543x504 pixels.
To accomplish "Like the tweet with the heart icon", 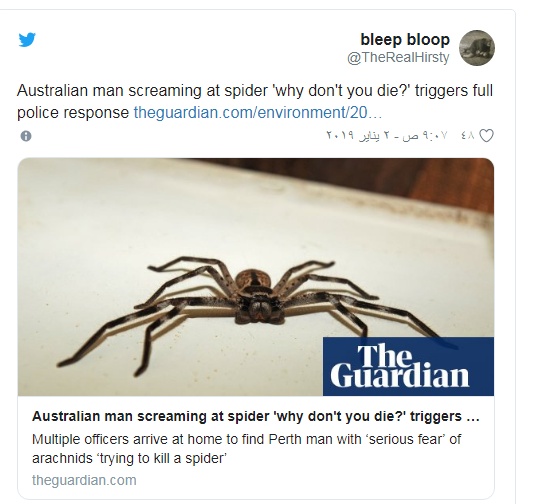I will (486, 135).
